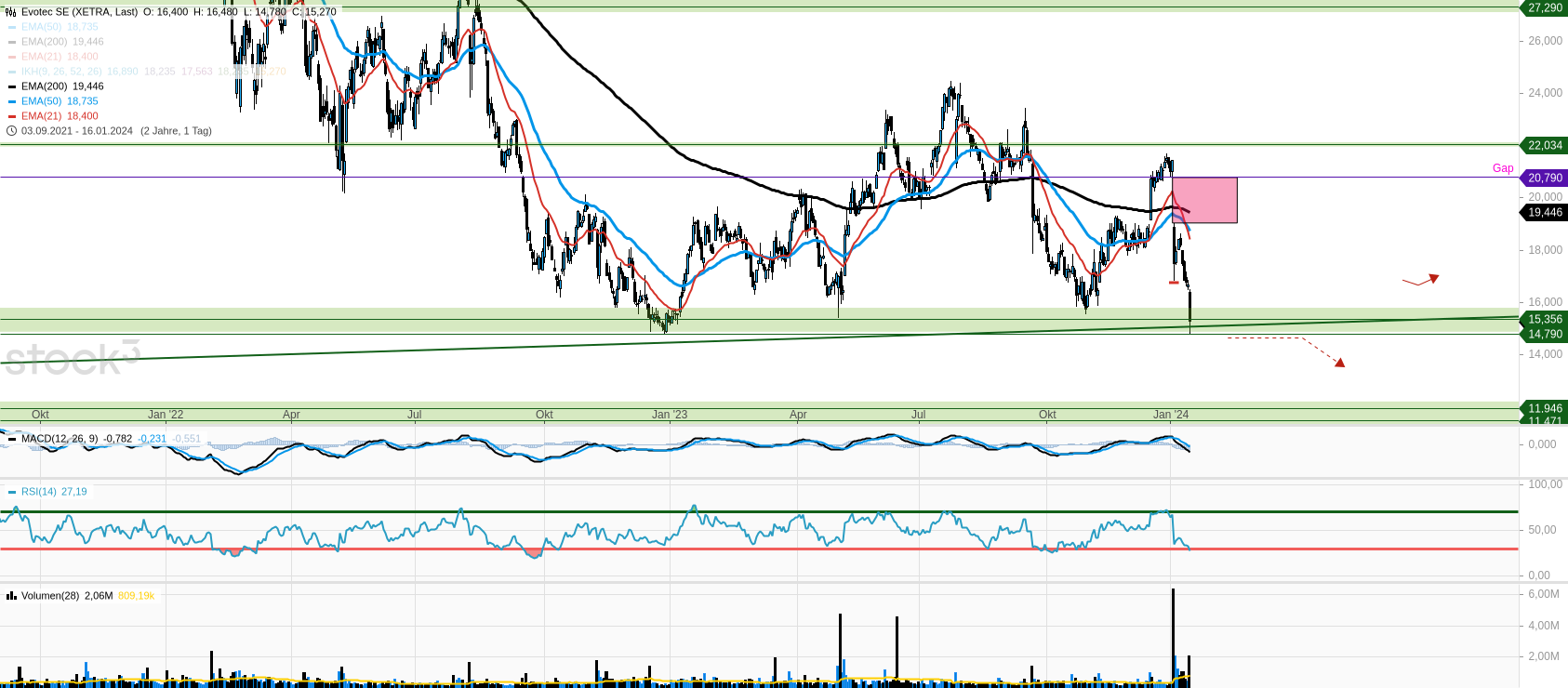
Task: Click the volume axis label 2,00M
Action: (x=1544, y=656)
